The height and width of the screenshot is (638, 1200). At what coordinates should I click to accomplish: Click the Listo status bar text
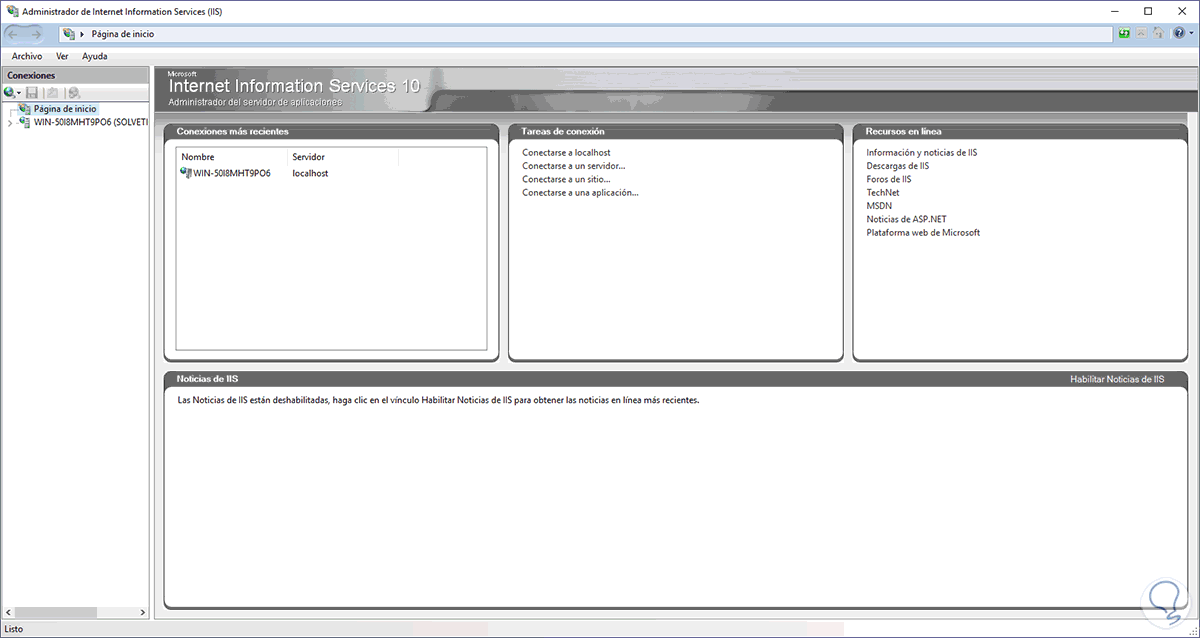13,628
